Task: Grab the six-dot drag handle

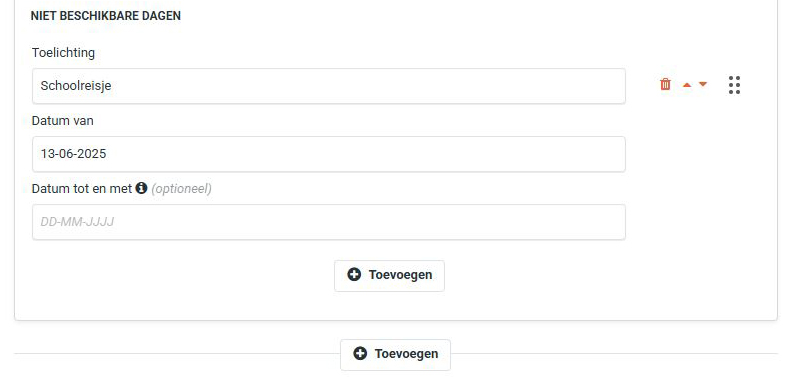Action: (734, 85)
